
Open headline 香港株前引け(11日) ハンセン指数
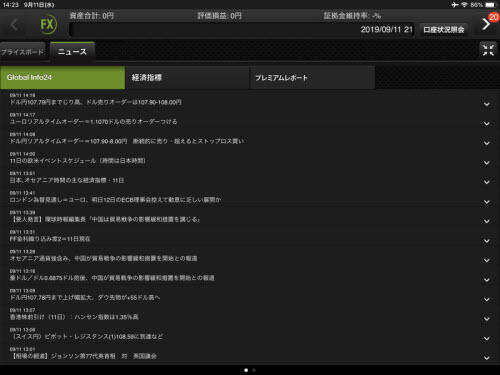pyautogui.click(x=74, y=317)
